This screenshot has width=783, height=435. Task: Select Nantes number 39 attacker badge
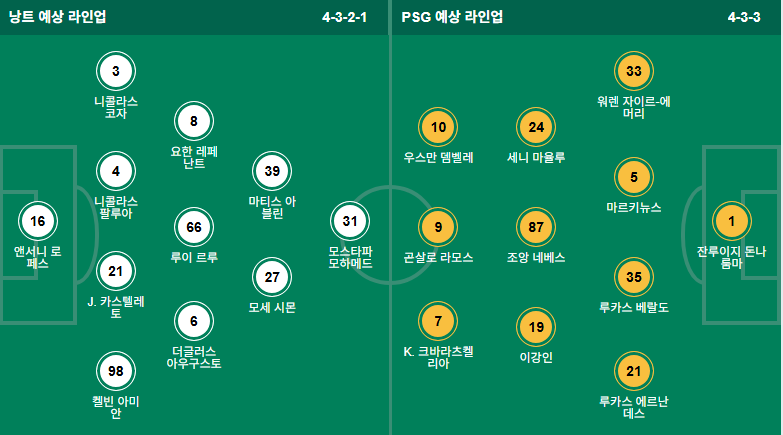[272, 171]
